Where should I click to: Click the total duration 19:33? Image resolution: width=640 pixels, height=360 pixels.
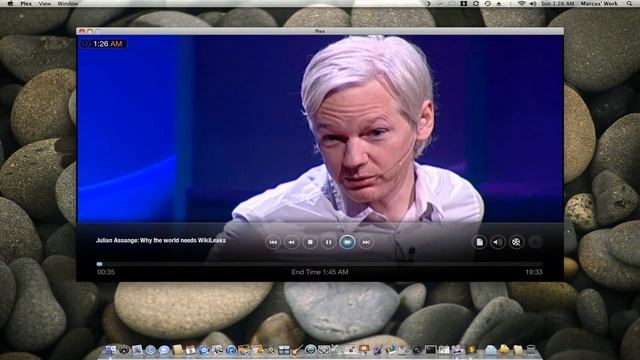pyautogui.click(x=534, y=272)
